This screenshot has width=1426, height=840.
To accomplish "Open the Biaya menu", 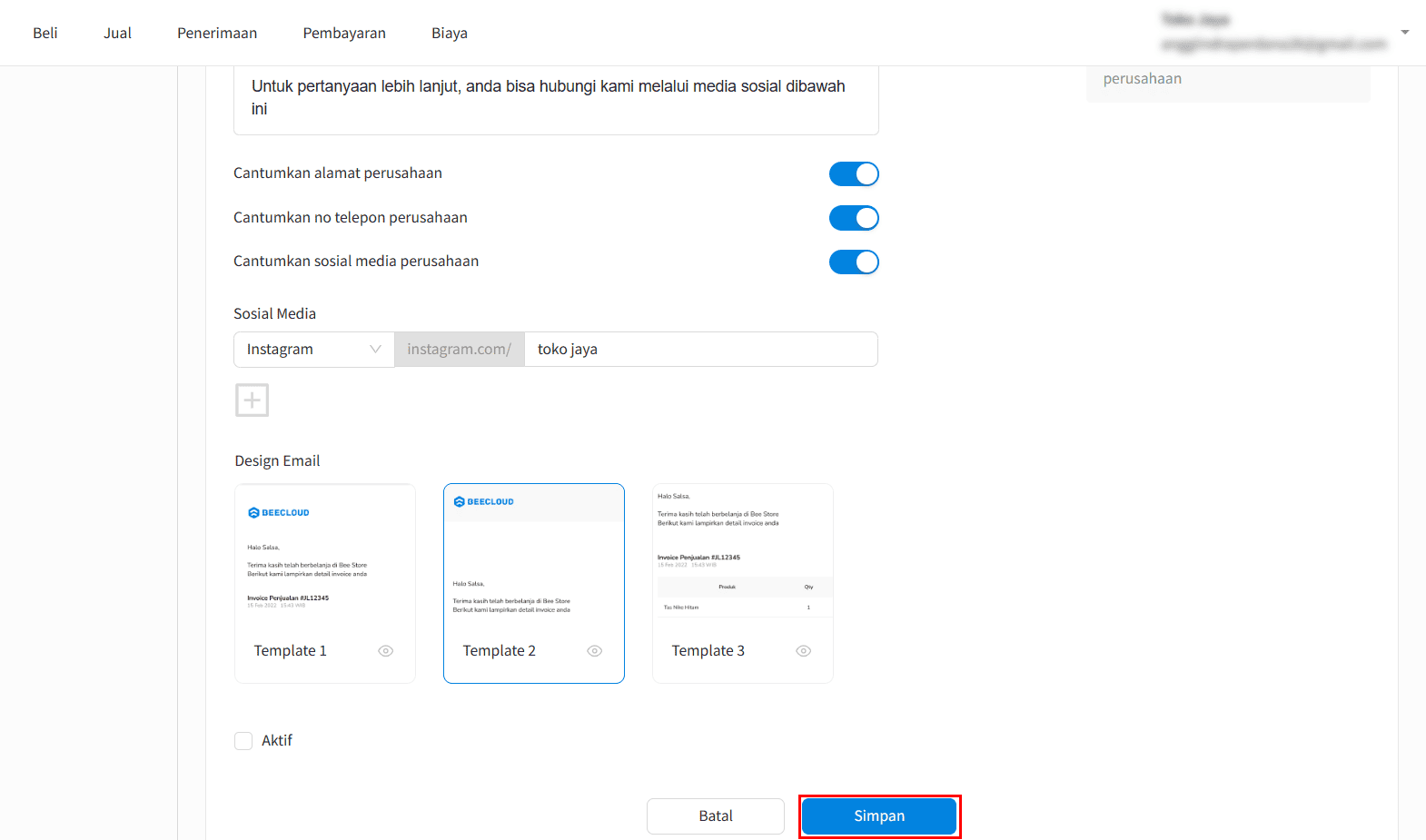I will [x=450, y=33].
